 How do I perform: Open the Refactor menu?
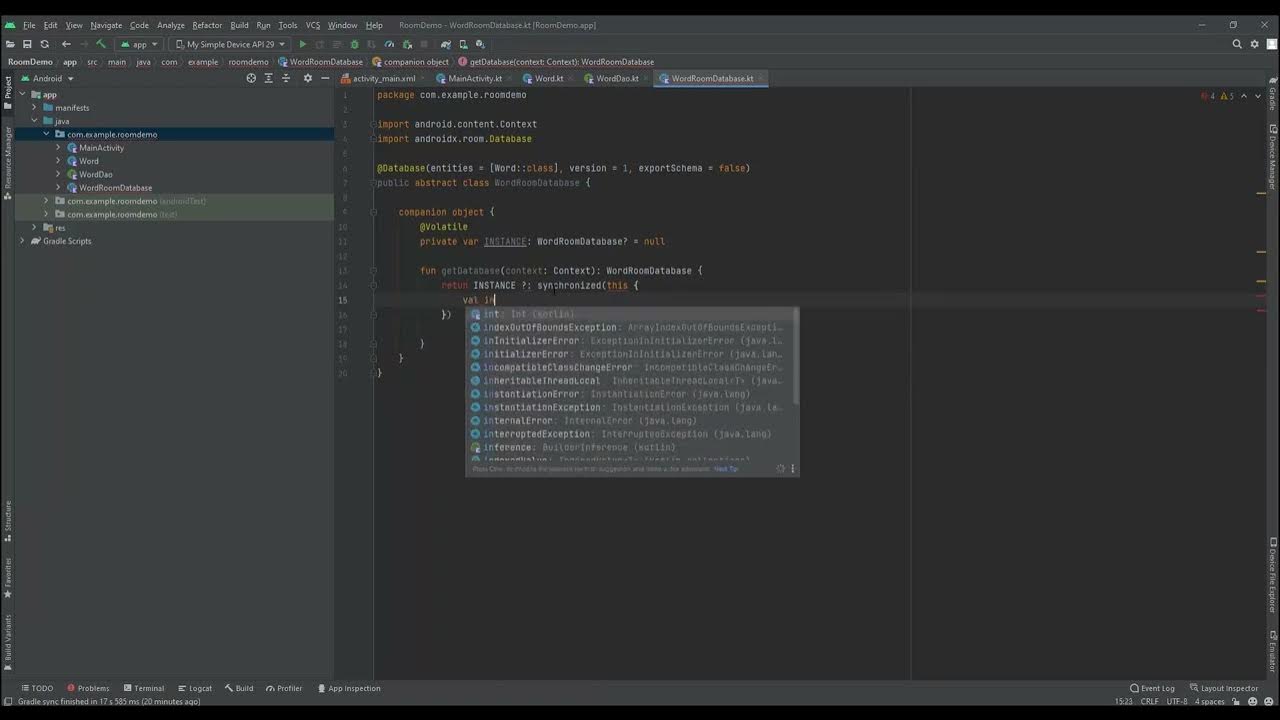click(207, 25)
